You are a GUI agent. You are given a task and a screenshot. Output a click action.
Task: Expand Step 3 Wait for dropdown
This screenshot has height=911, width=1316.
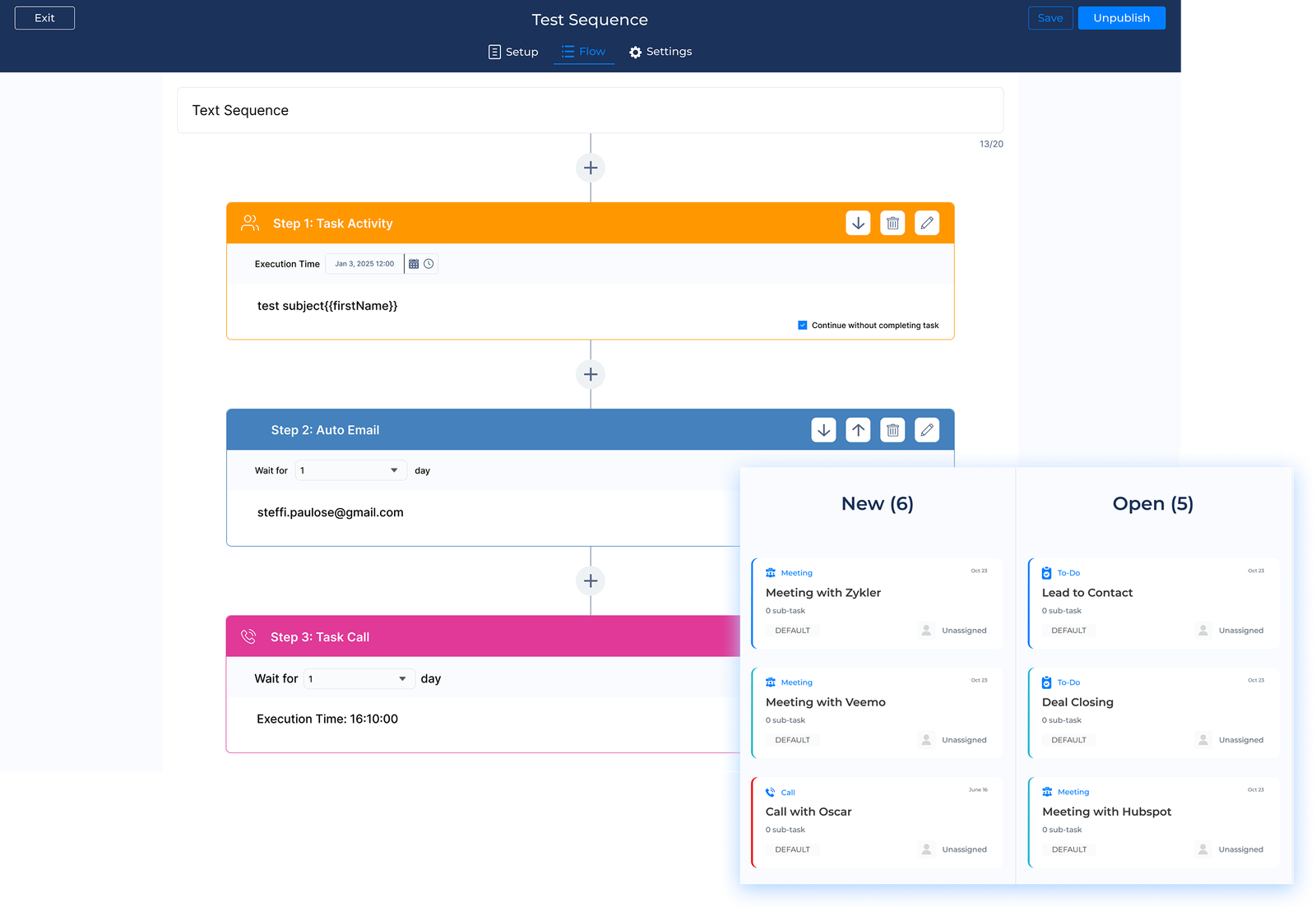(x=359, y=679)
